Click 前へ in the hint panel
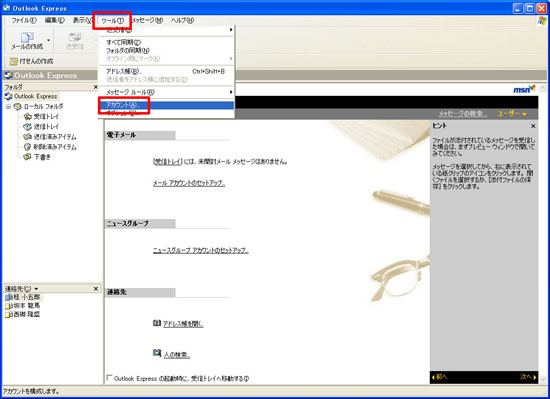Image resolution: width=550 pixels, height=399 pixels. tap(440, 377)
